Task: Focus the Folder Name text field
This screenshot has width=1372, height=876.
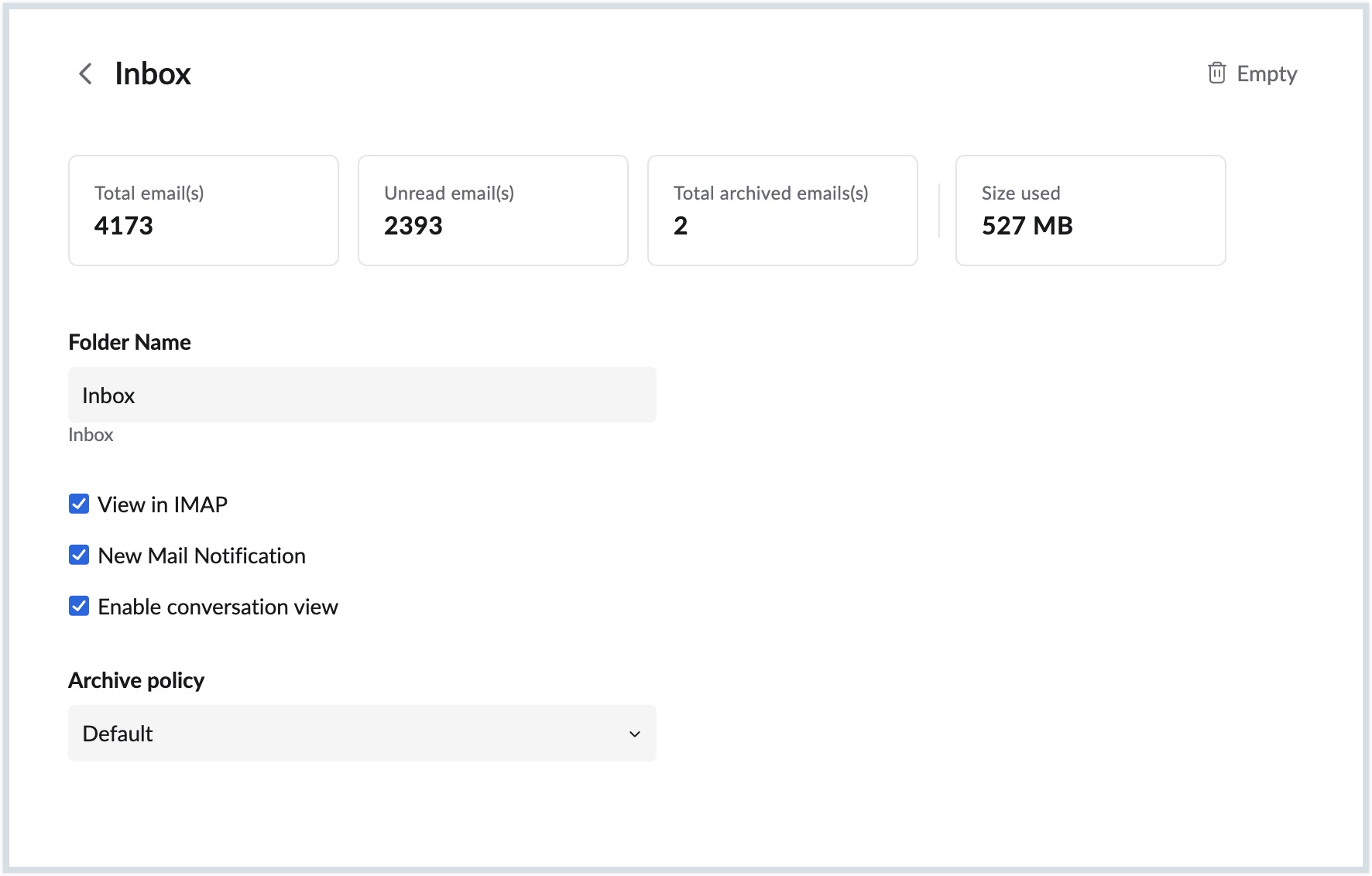Action: (x=362, y=395)
